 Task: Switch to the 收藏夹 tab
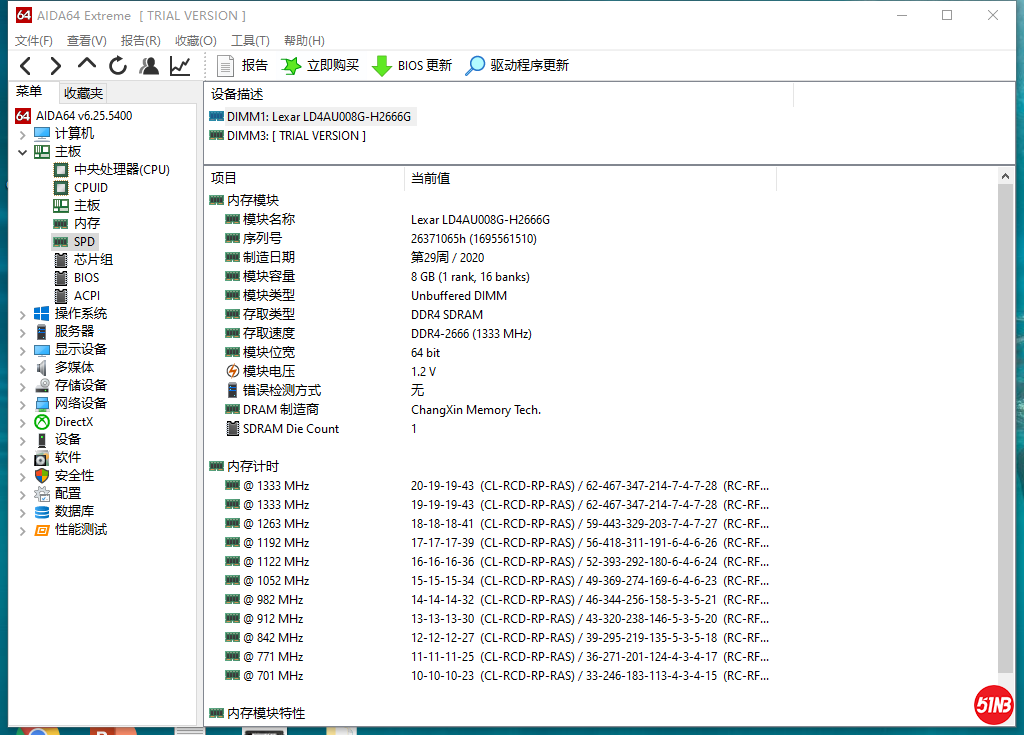pos(83,93)
